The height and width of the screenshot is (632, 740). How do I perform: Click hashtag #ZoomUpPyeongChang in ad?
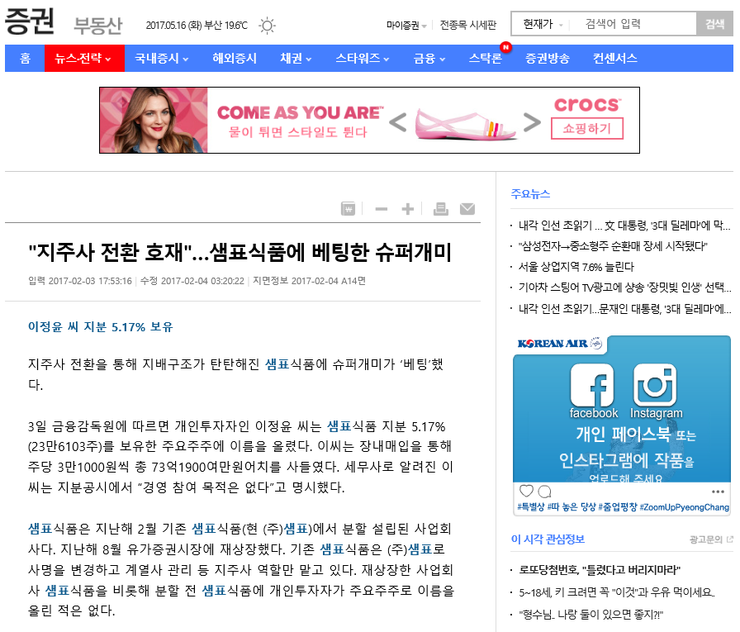tap(684, 507)
